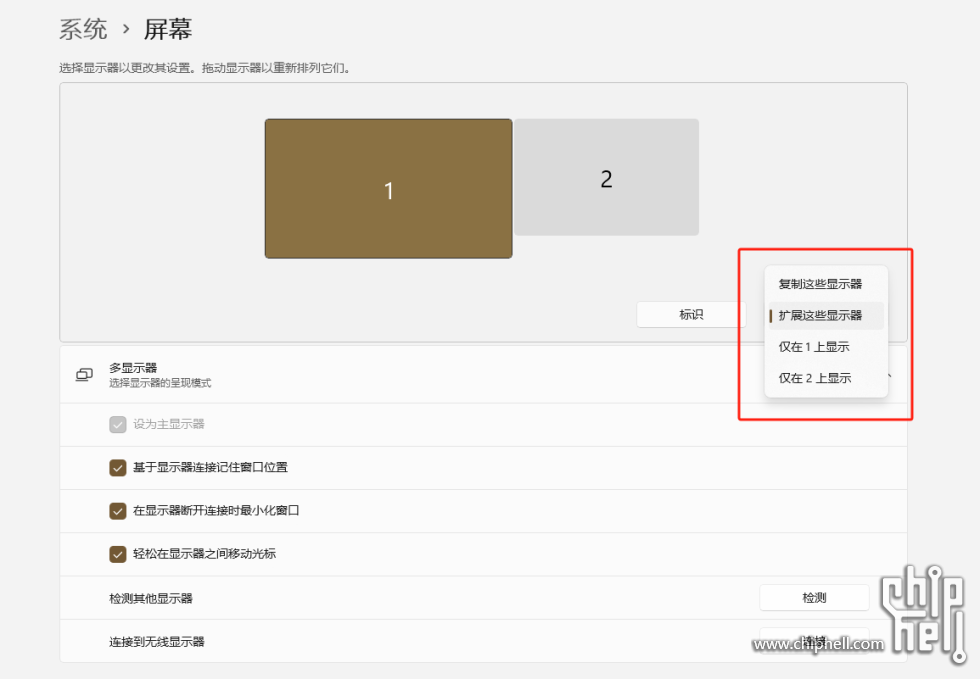Image resolution: width=980 pixels, height=679 pixels.
Task: Click the 屏幕 breadcrumb title
Action: (x=168, y=29)
